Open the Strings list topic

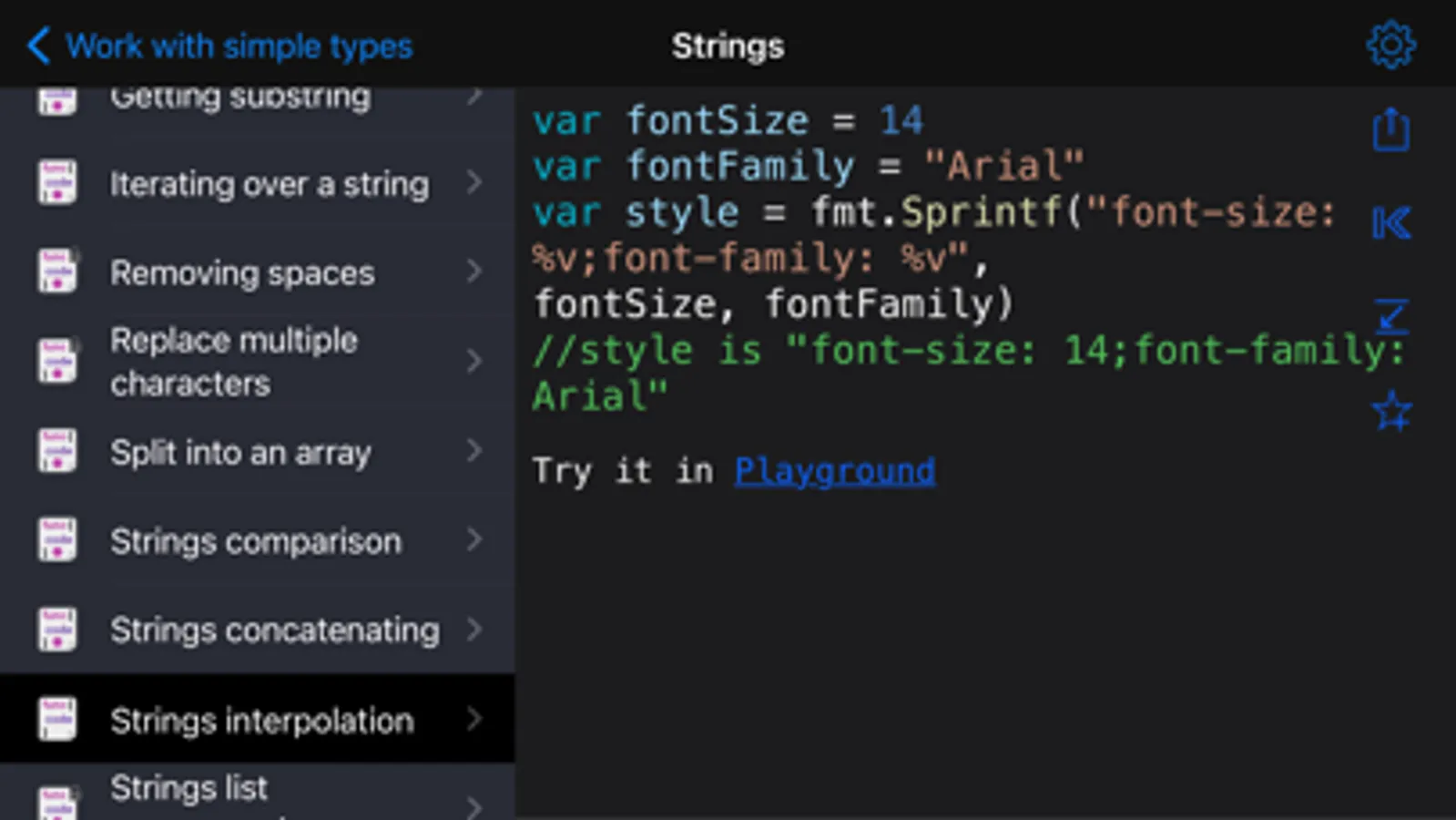[x=188, y=789]
